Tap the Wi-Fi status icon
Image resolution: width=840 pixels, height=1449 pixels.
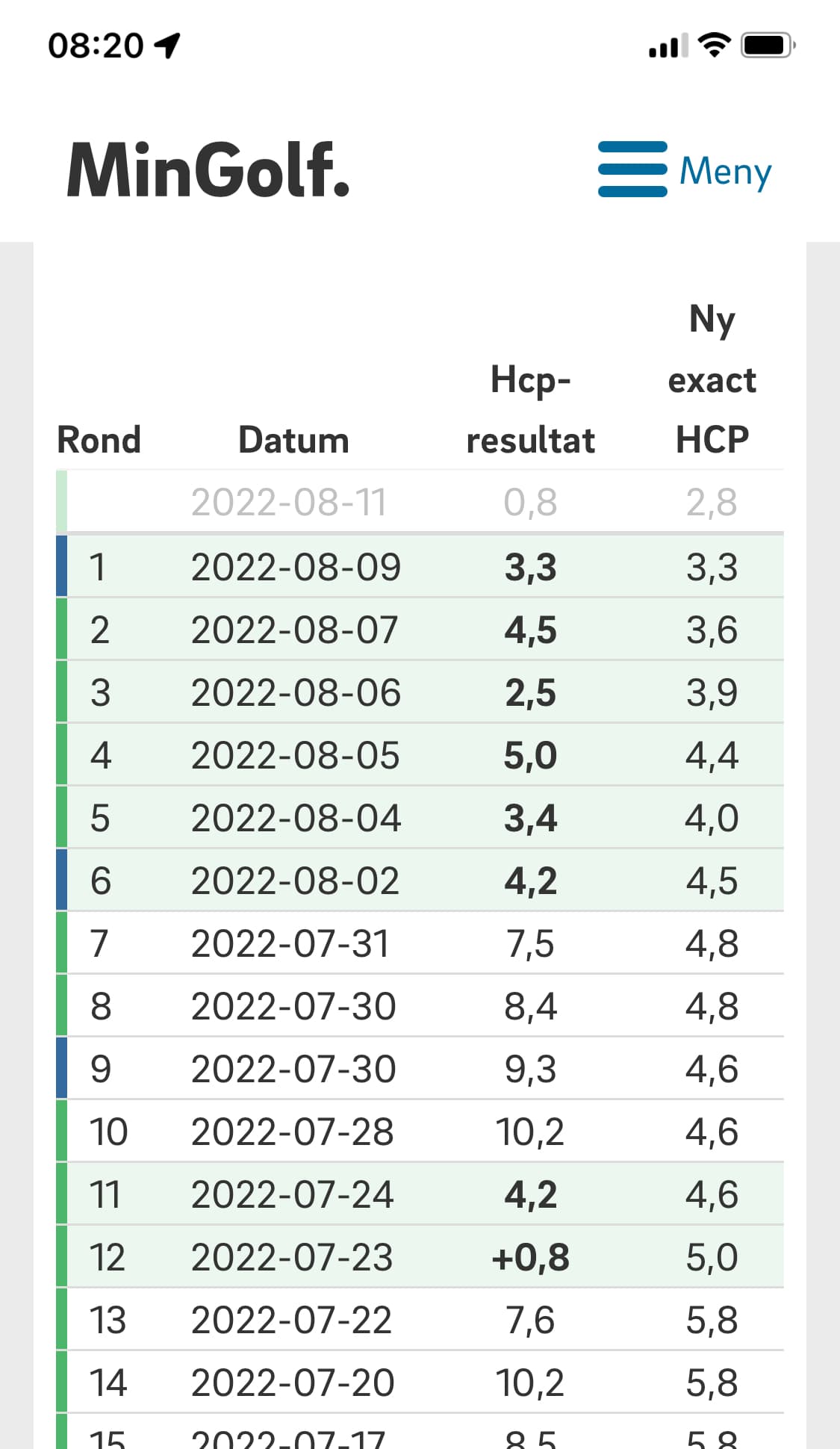pos(714,46)
